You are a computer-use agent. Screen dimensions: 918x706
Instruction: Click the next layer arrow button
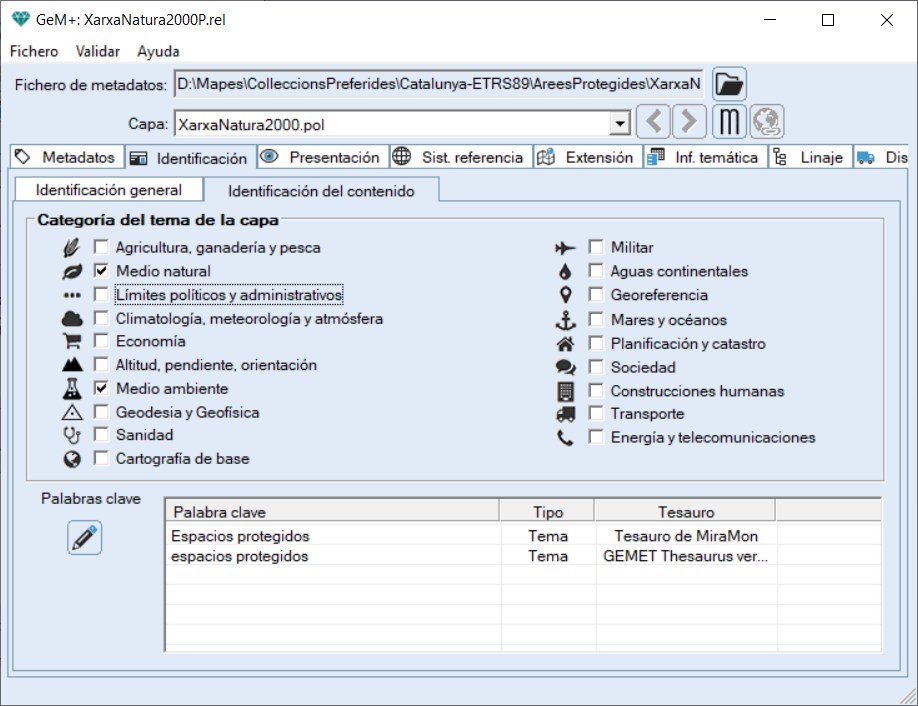tap(688, 123)
